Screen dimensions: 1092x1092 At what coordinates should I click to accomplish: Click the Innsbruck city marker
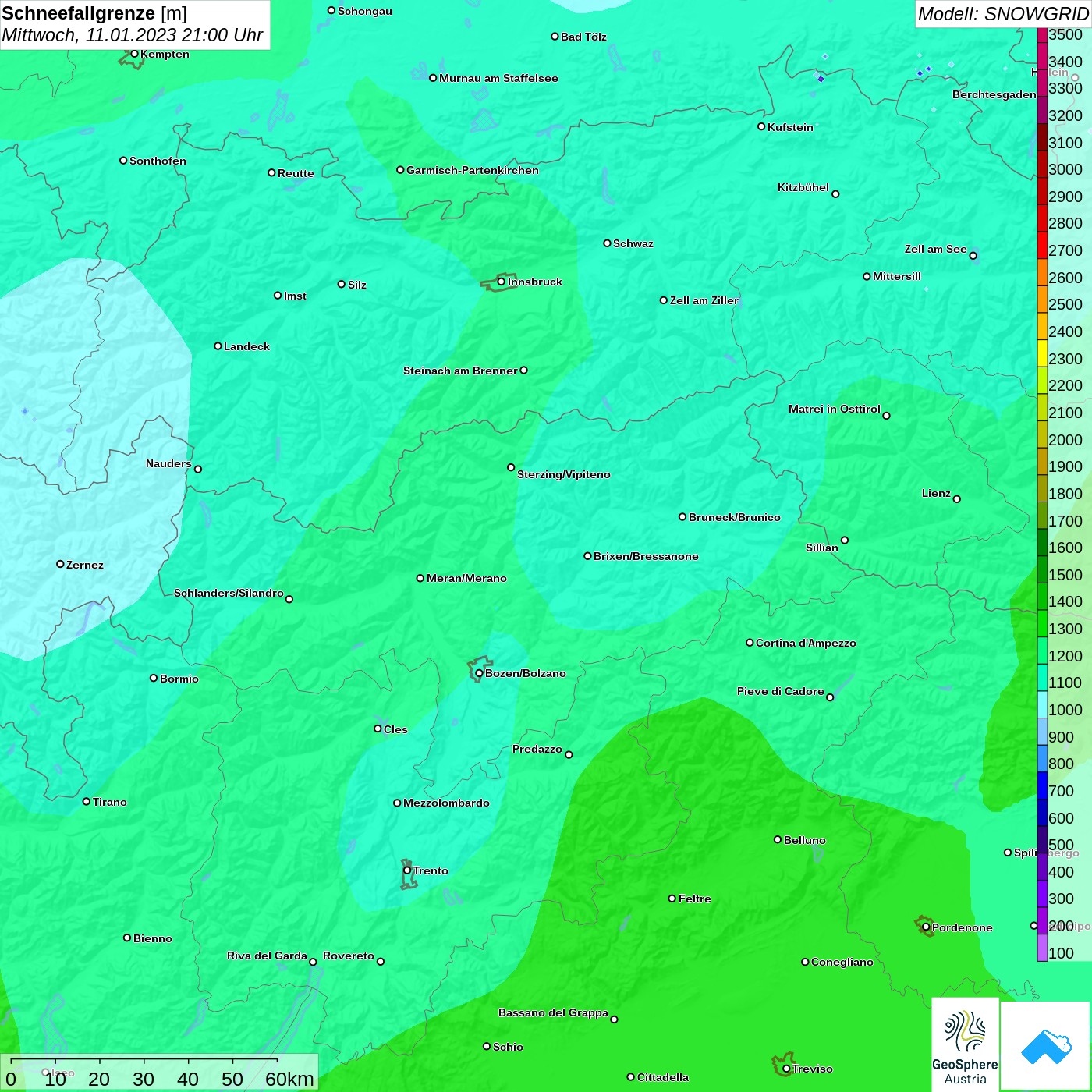coord(501,282)
